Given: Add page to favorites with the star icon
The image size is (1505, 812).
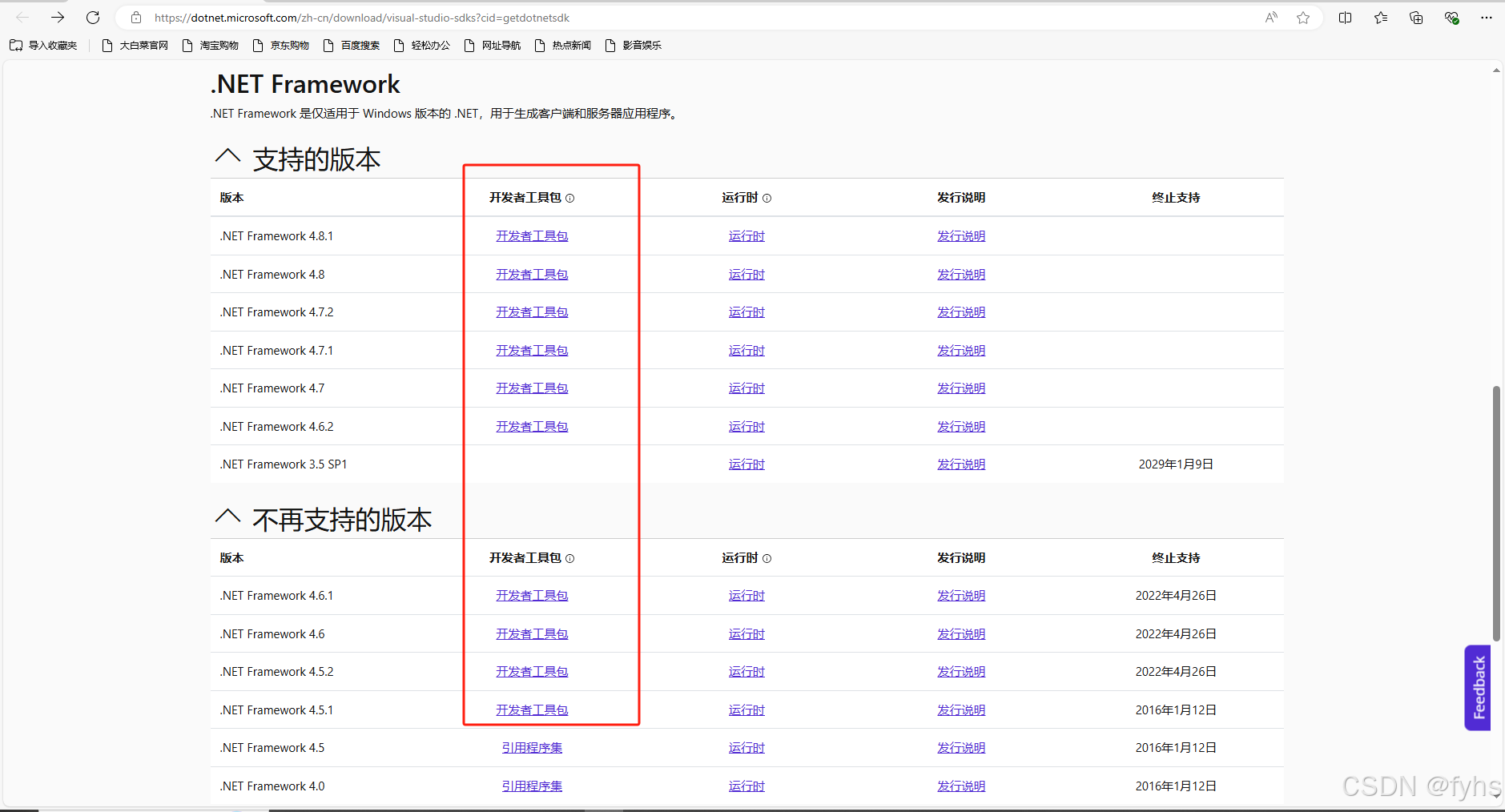Looking at the screenshot, I should pyautogui.click(x=1303, y=18).
